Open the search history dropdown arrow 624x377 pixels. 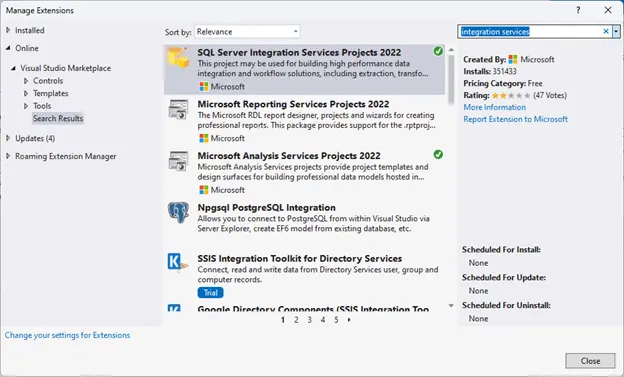[x=616, y=31]
